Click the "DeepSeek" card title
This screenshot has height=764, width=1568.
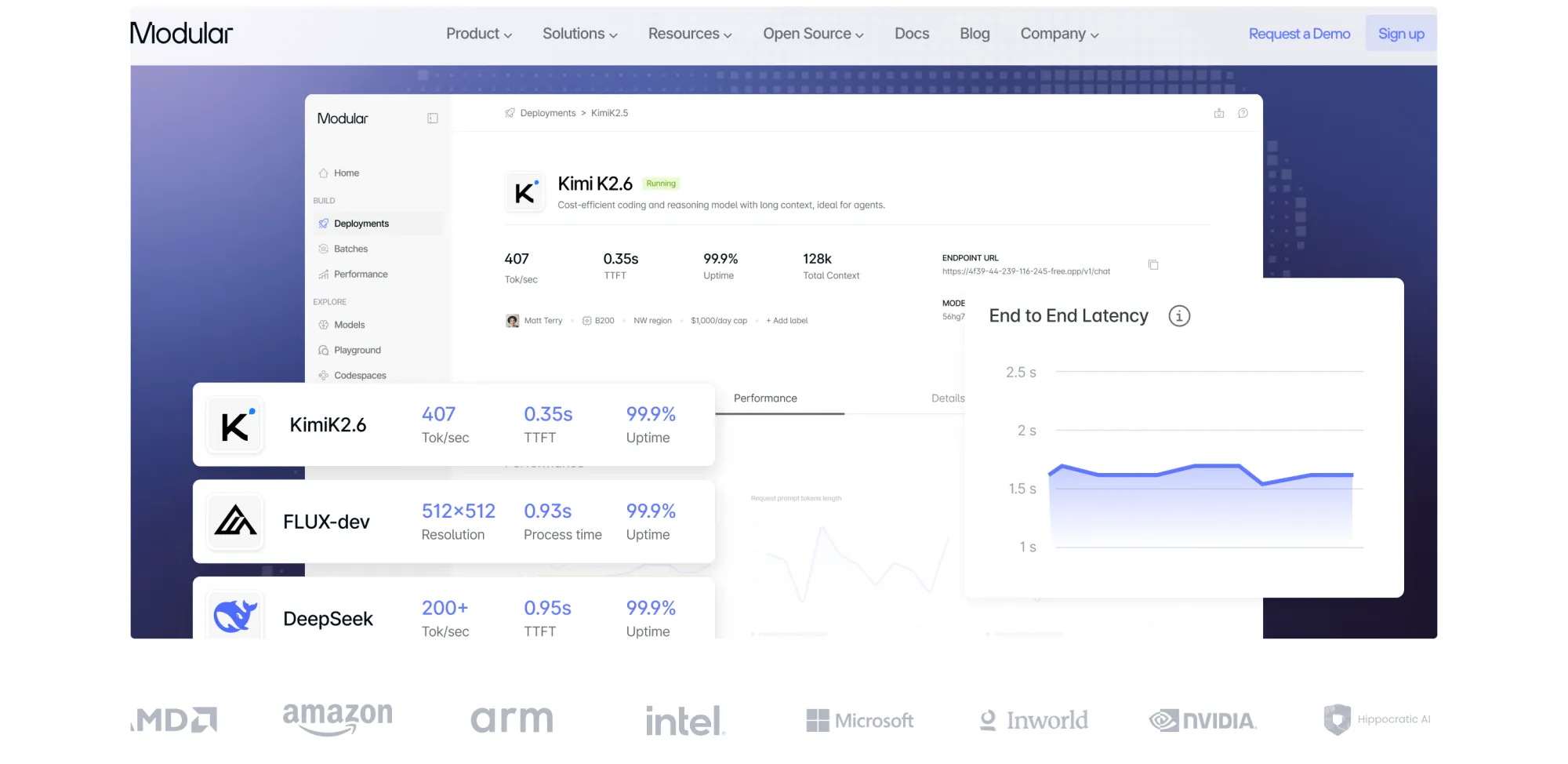pos(328,619)
